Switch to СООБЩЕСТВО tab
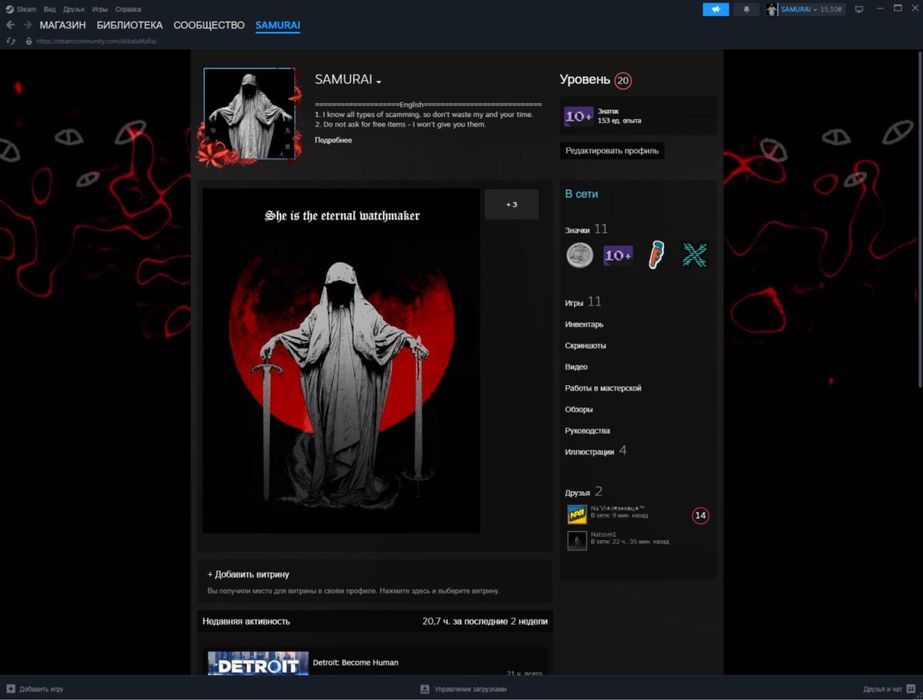Viewport: 923px width, 700px height. click(x=209, y=25)
